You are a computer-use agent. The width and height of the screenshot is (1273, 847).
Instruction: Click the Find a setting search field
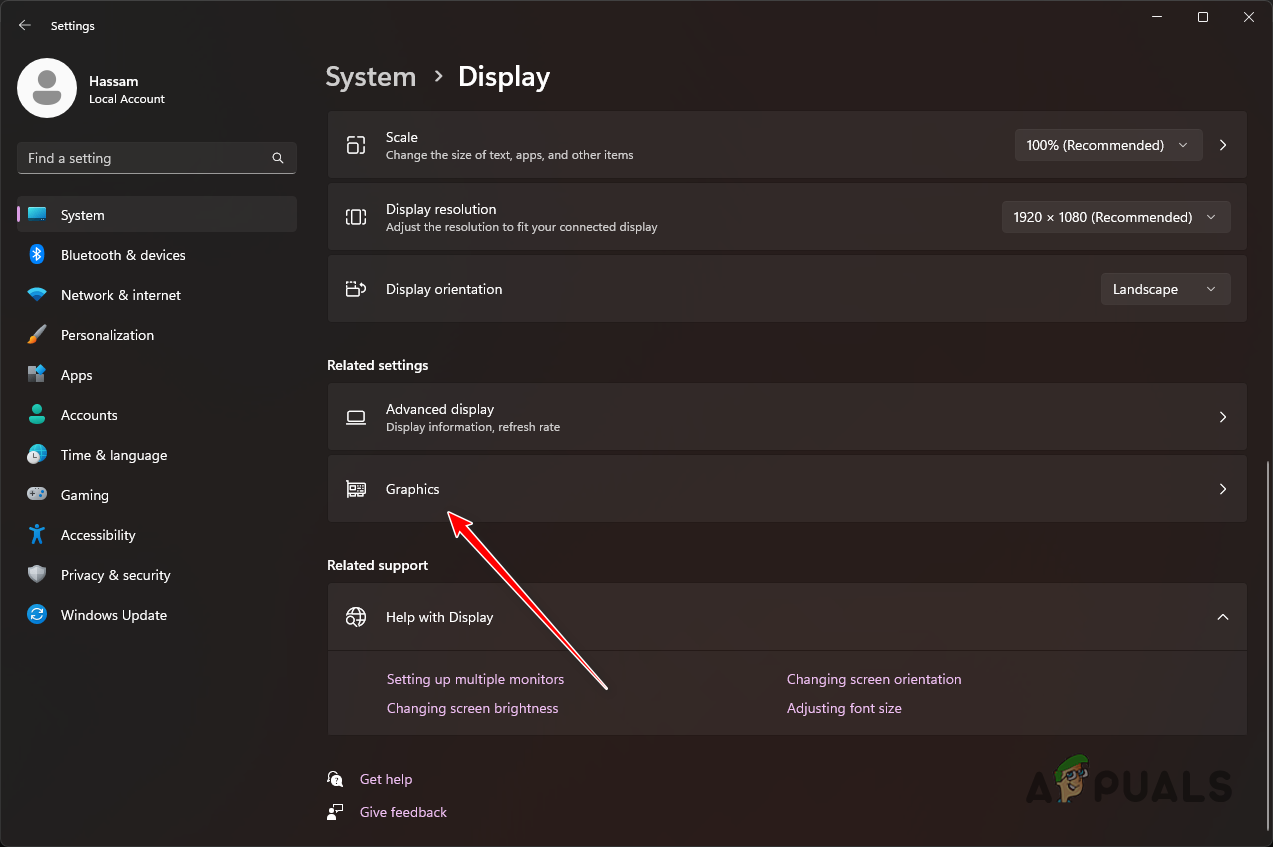coord(156,158)
